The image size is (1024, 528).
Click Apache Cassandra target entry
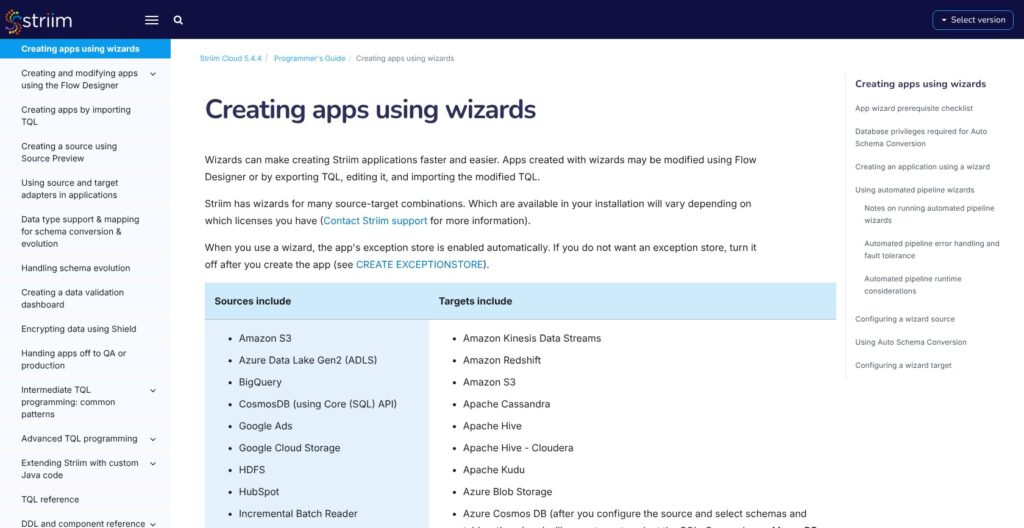click(x=506, y=404)
